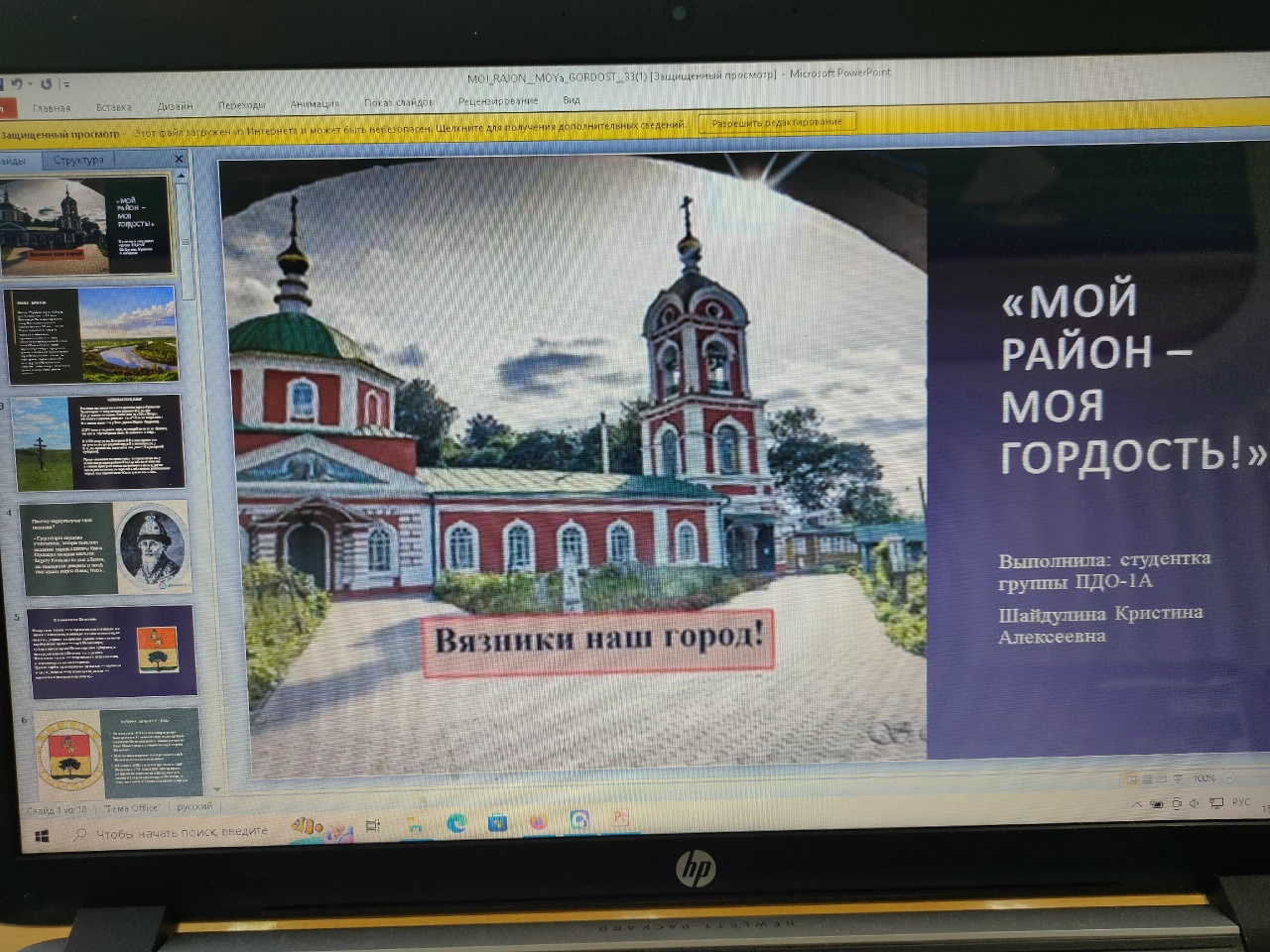Screen dimensions: 1270x952
Task: Click the Redo icon in quick access toolbar
Action: (x=46, y=84)
